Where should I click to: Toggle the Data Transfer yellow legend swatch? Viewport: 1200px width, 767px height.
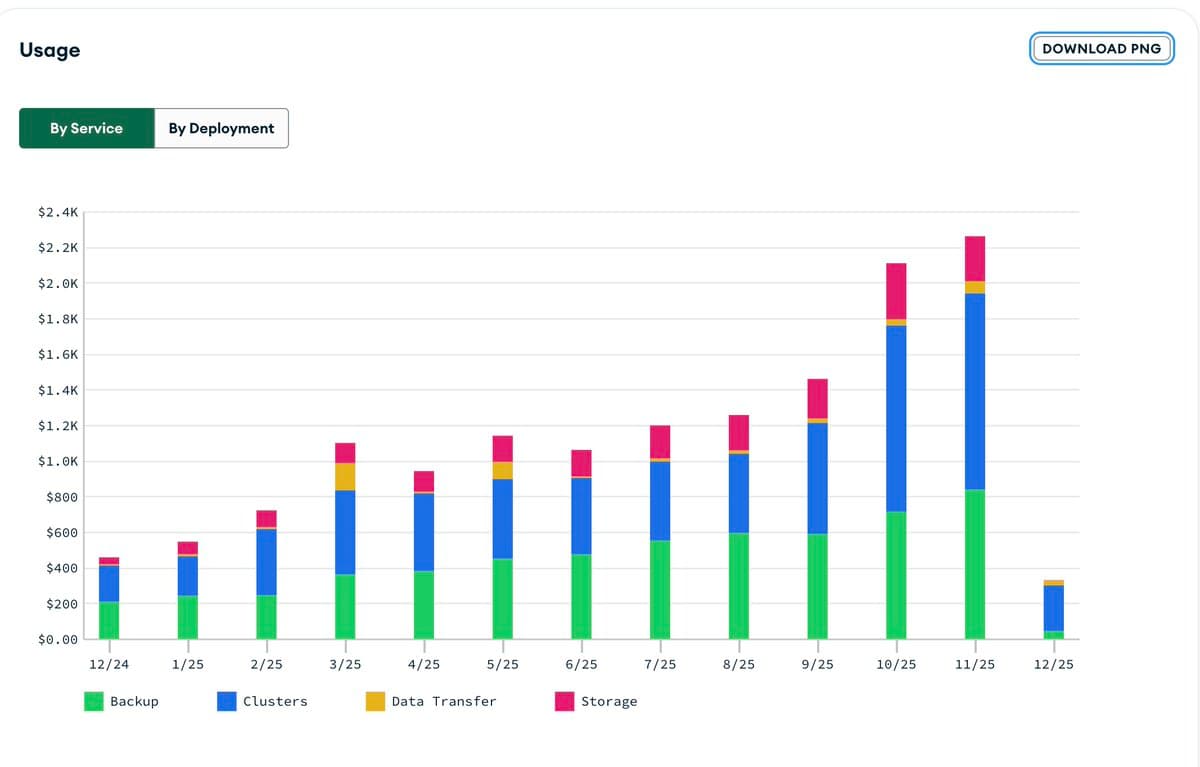(x=375, y=701)
